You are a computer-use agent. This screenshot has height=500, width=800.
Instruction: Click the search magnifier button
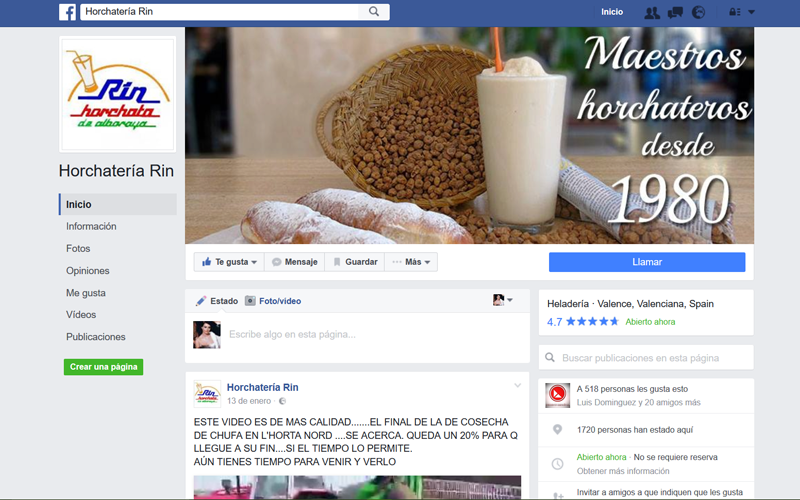[374, 11]
